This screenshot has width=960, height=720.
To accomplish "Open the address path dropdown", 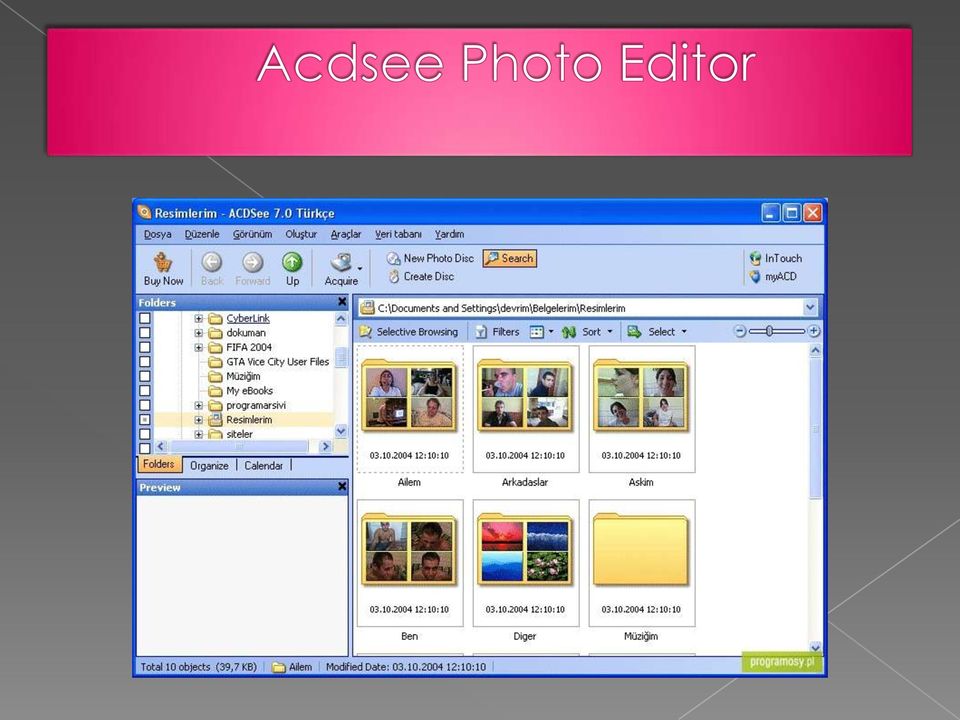I will (810, 307).
